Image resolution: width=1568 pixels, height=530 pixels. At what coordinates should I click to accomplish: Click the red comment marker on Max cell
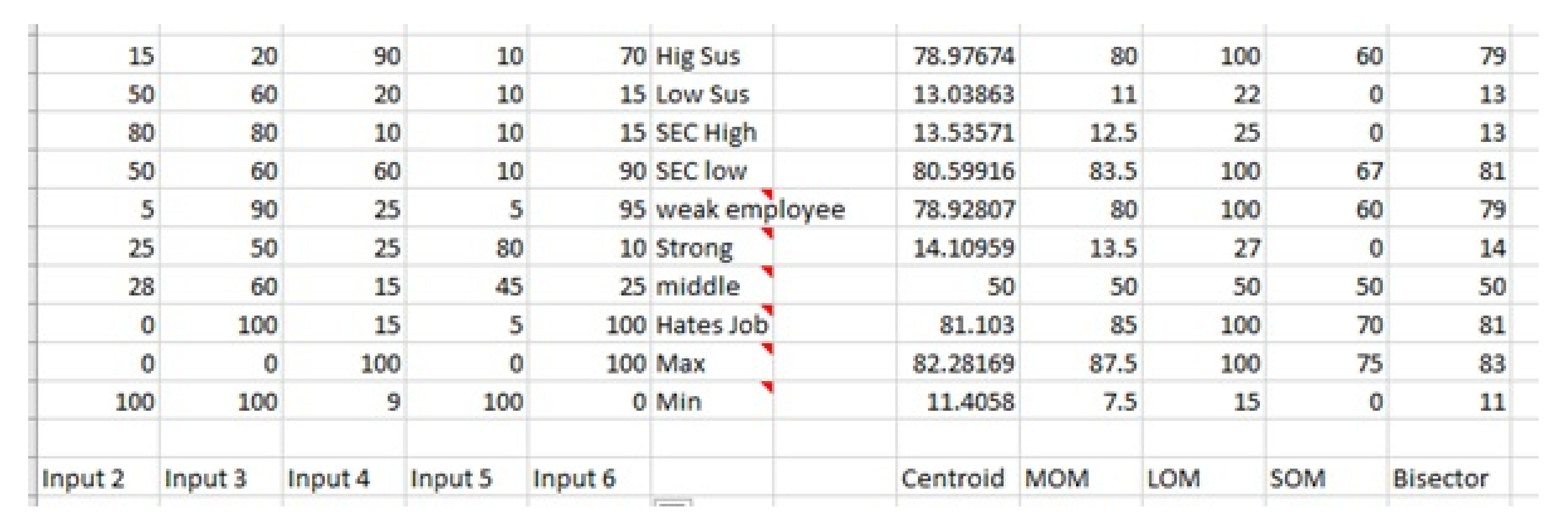(768, 347)
